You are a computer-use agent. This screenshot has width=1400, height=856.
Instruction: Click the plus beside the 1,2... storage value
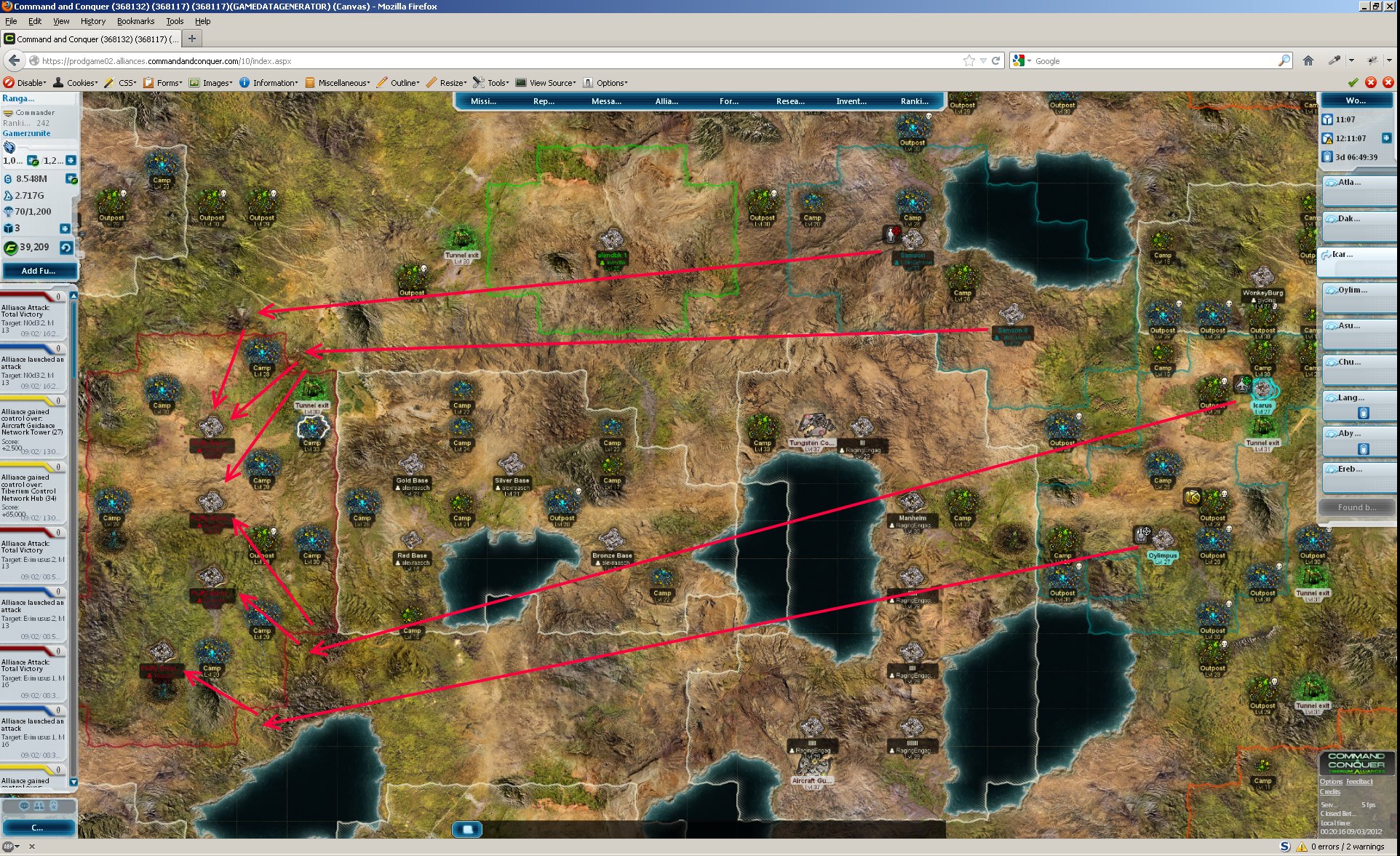coord(71,160)
